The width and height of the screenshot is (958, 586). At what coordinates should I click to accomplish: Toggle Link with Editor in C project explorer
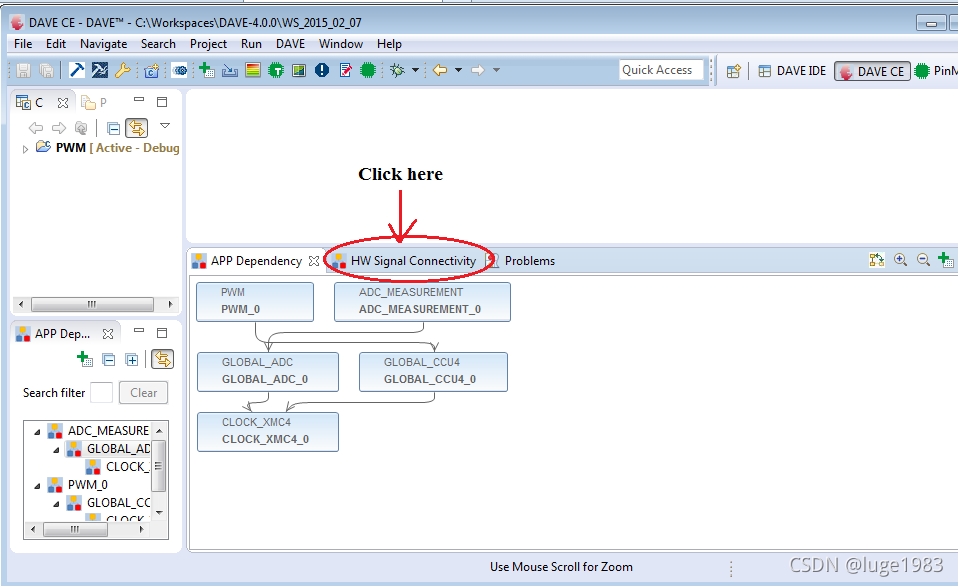click(x=137, y=128)
